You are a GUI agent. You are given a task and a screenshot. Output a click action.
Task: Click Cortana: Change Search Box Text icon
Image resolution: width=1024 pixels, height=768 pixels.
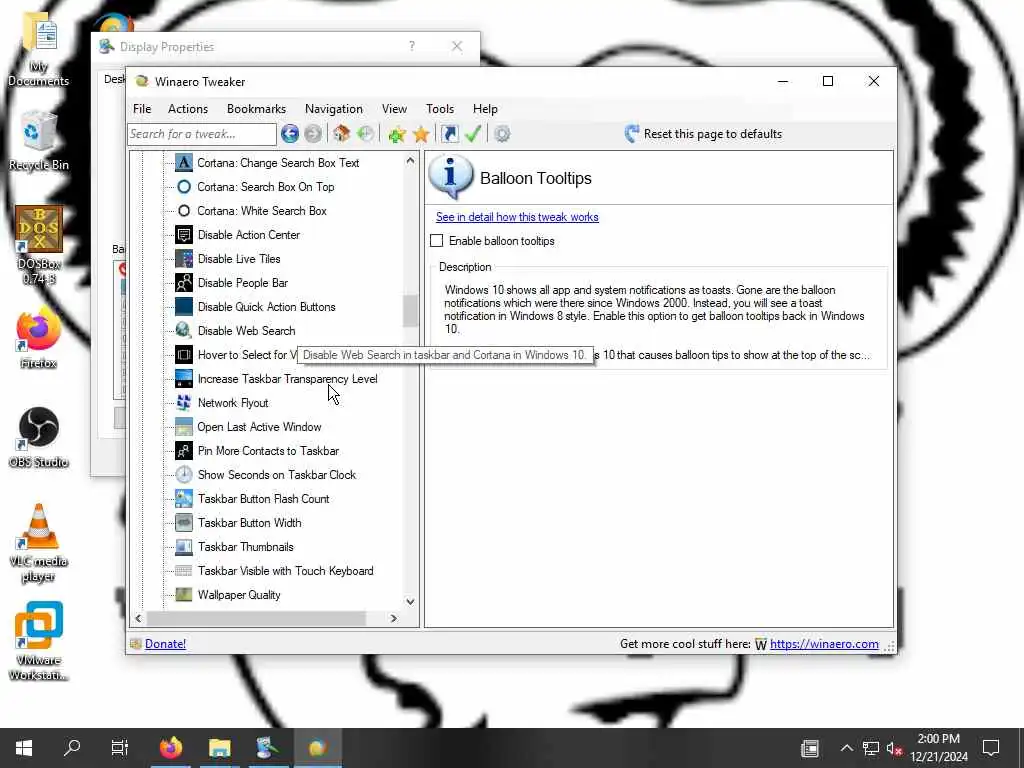click(x=184, y=163)
